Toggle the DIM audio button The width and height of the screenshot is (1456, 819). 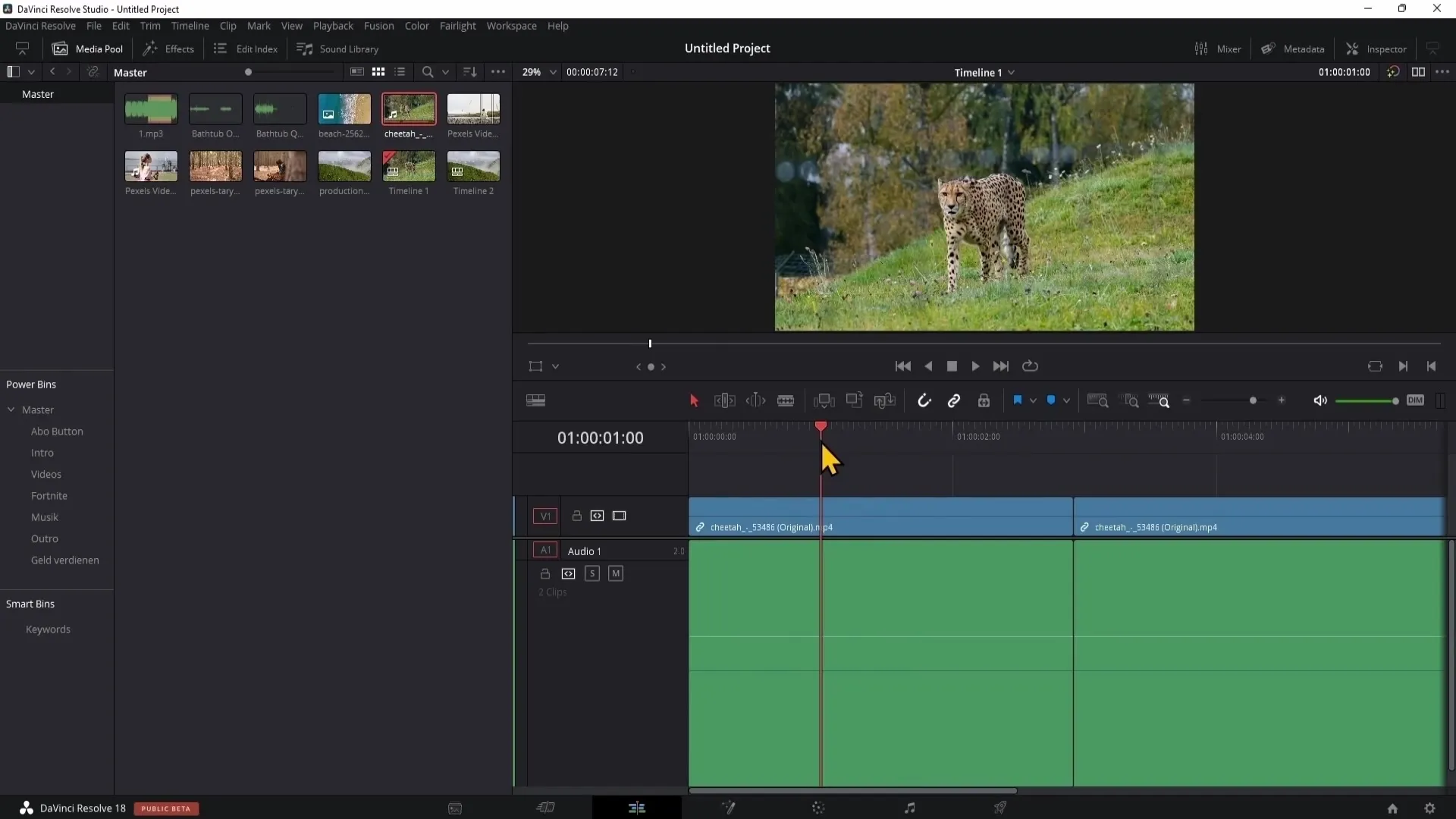[1415, 400]
